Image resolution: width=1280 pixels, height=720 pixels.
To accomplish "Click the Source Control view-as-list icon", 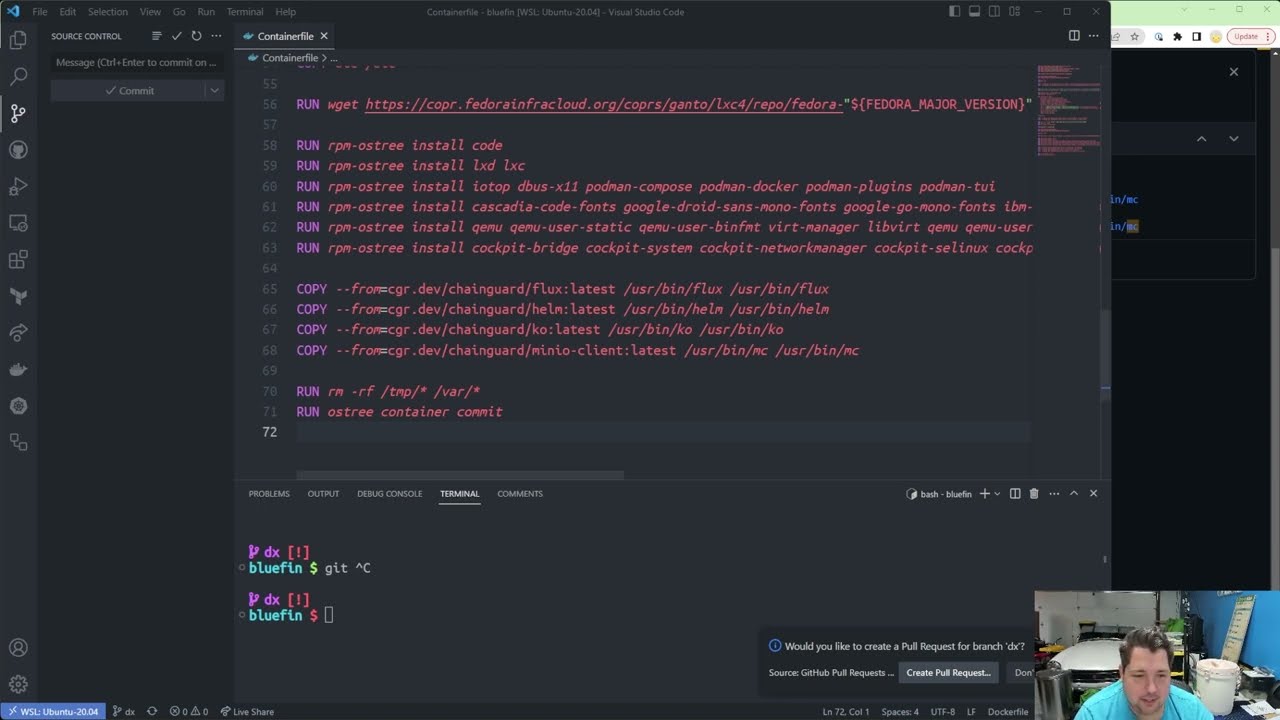I will click(x=156, y=36).
